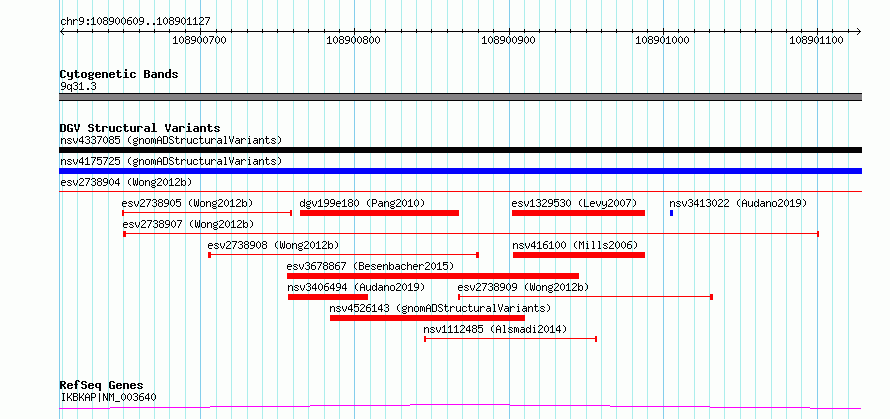Select the nsv416100 (Mills2006) red bar
This screenshot has height=419, width=890.
pos(579,255)
